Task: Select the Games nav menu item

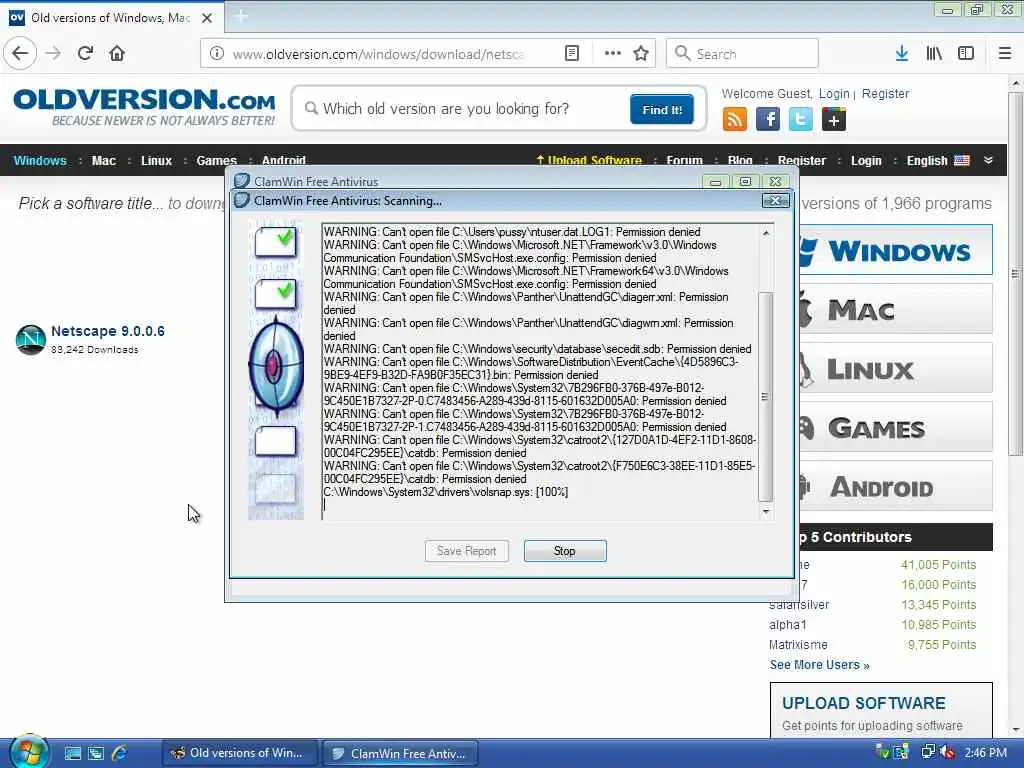Action: tap(216, 161)
